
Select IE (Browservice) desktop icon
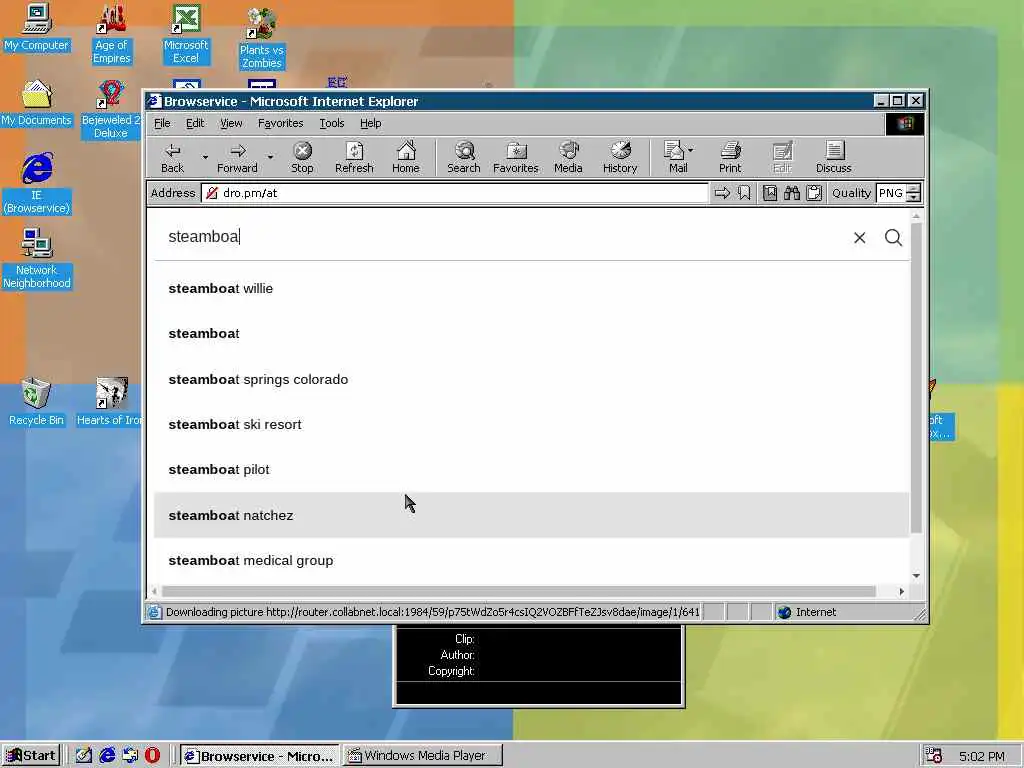(37, 184)
